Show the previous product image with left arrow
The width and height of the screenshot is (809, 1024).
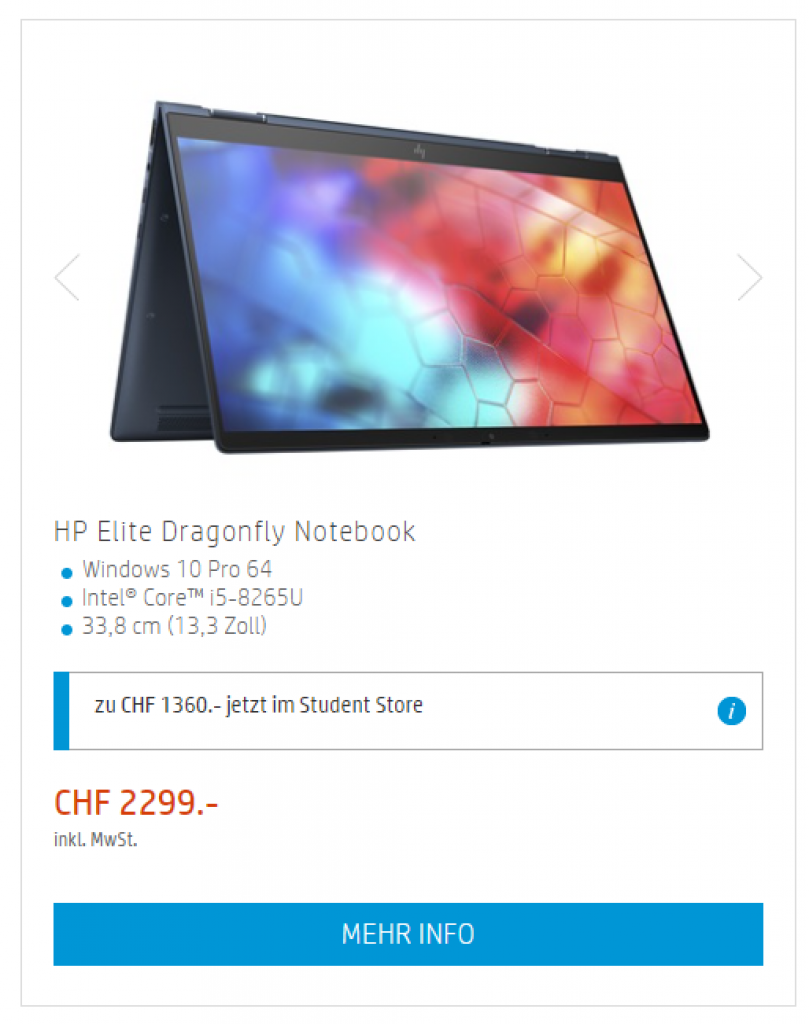pyautogui.click(x=67, y=277)
